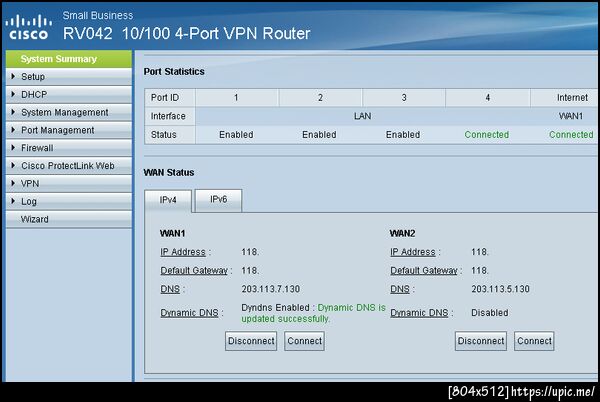The width and height of the screenshot is (600, 402).
Task: Click the WAN1 Default Gateway link
Action: pos(194,270)
